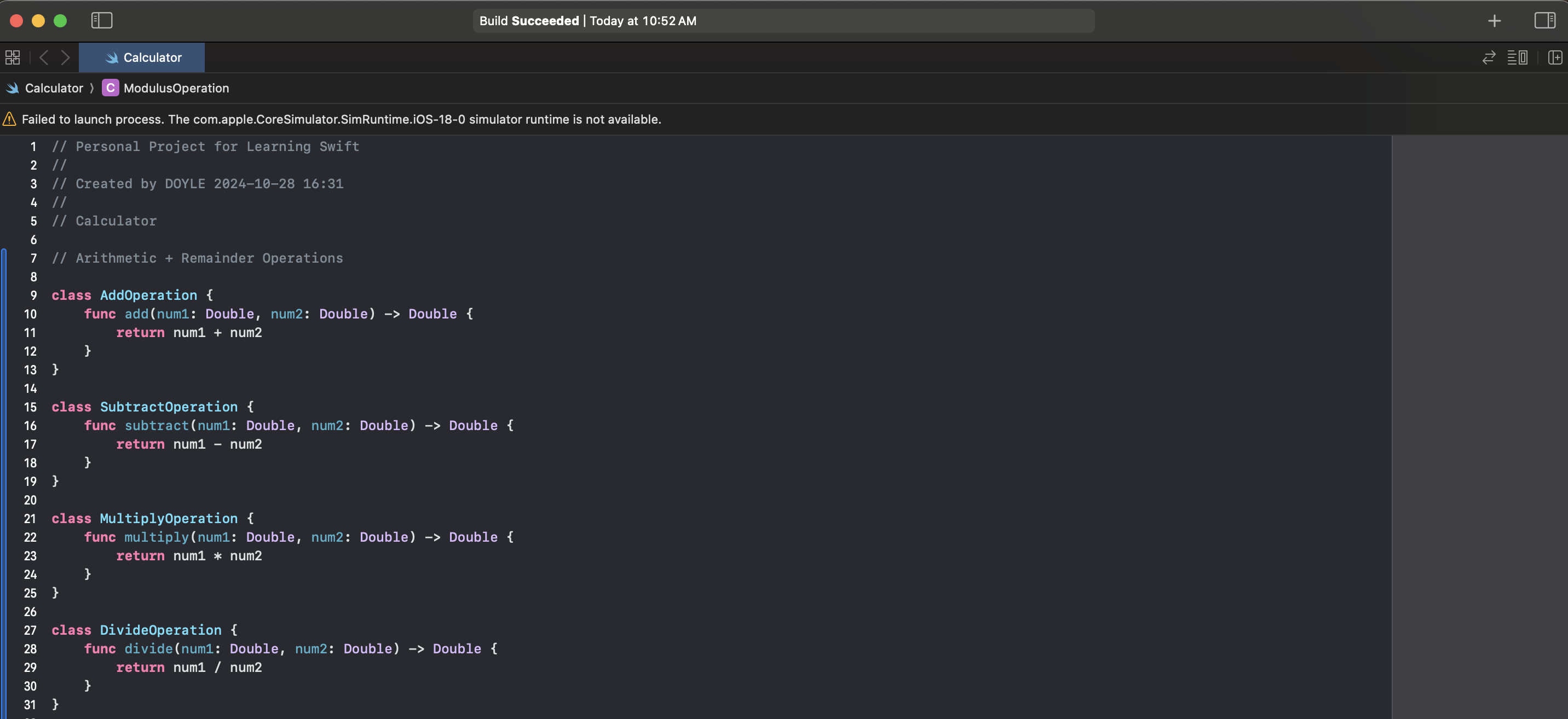Click the failed to launch process message
1568x719 pixels.
pos(342,119)
